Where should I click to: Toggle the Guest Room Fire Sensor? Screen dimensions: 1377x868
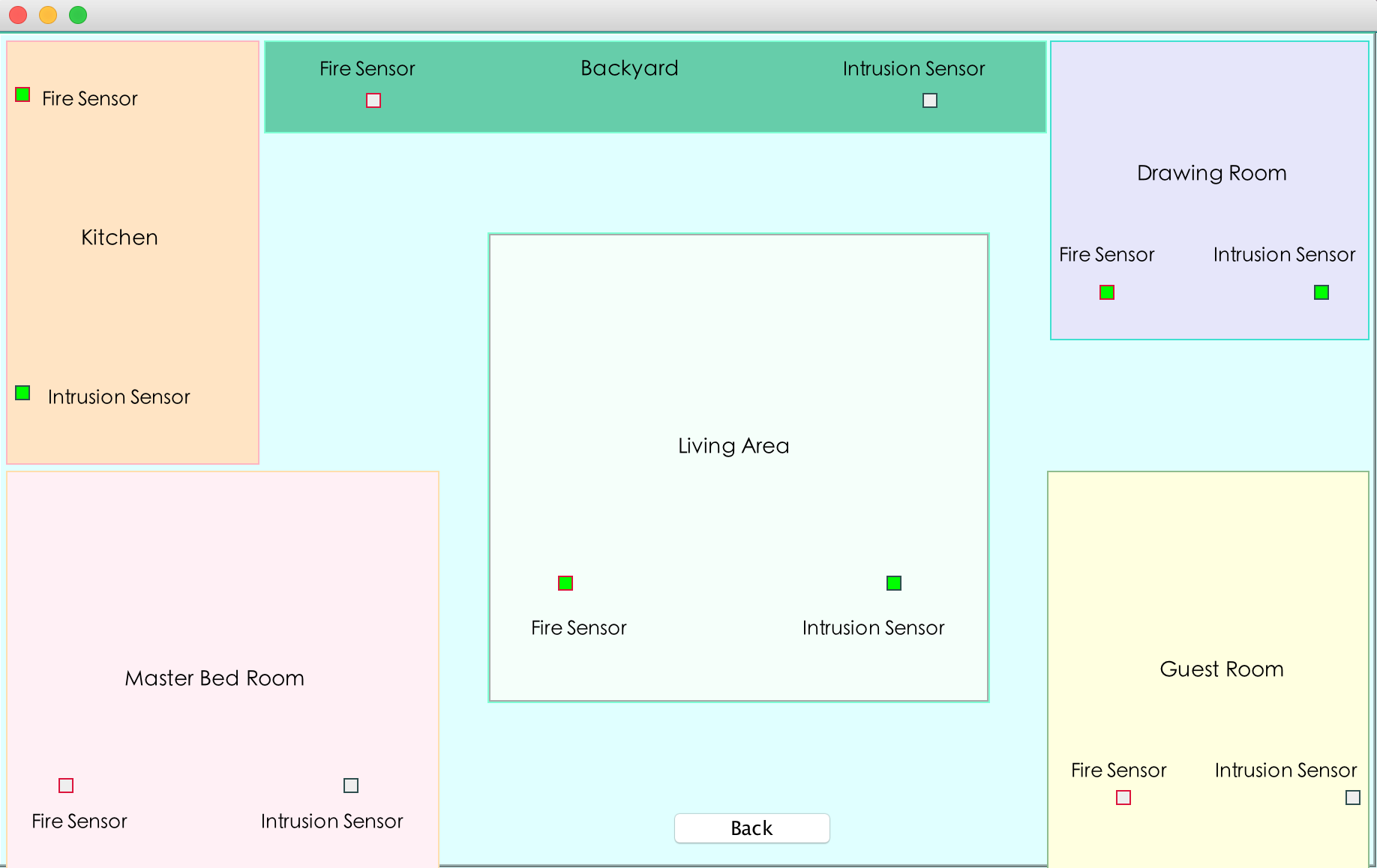click(1123, 797)
